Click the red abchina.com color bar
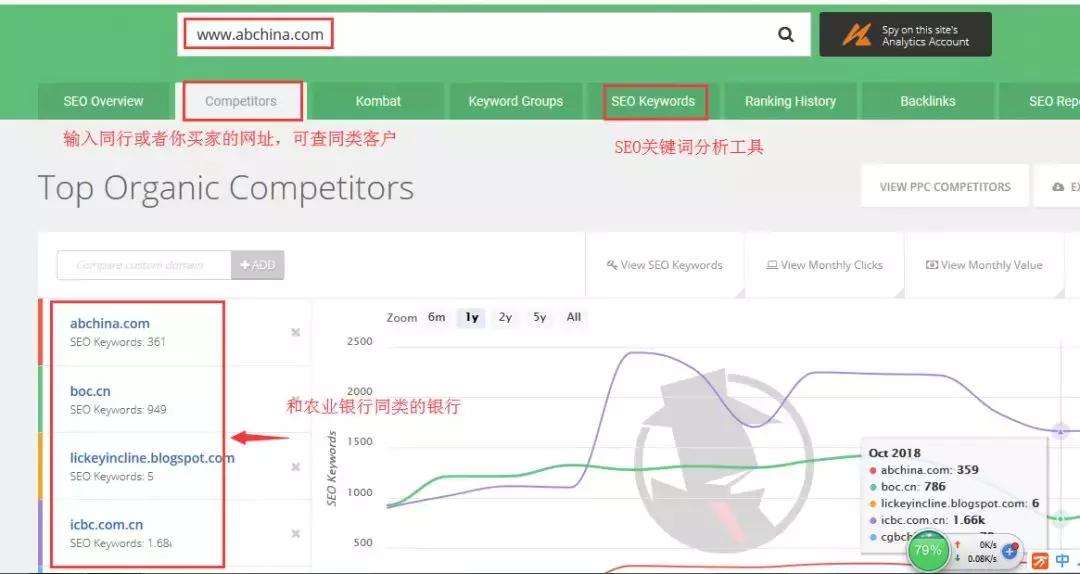This screenshot has width=1080, height=574. coord(40,332)
